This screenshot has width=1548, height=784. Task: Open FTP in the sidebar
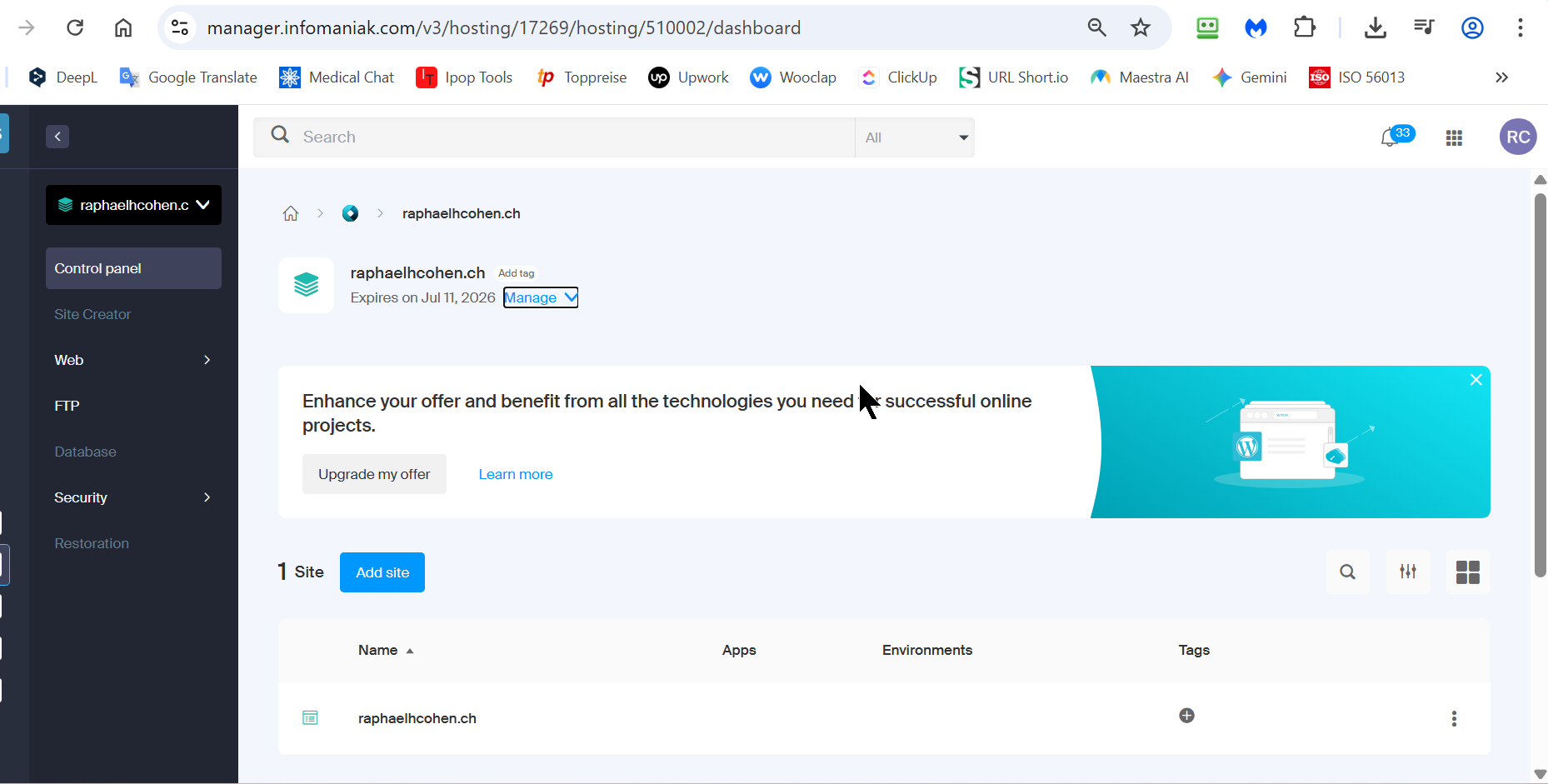67,406
